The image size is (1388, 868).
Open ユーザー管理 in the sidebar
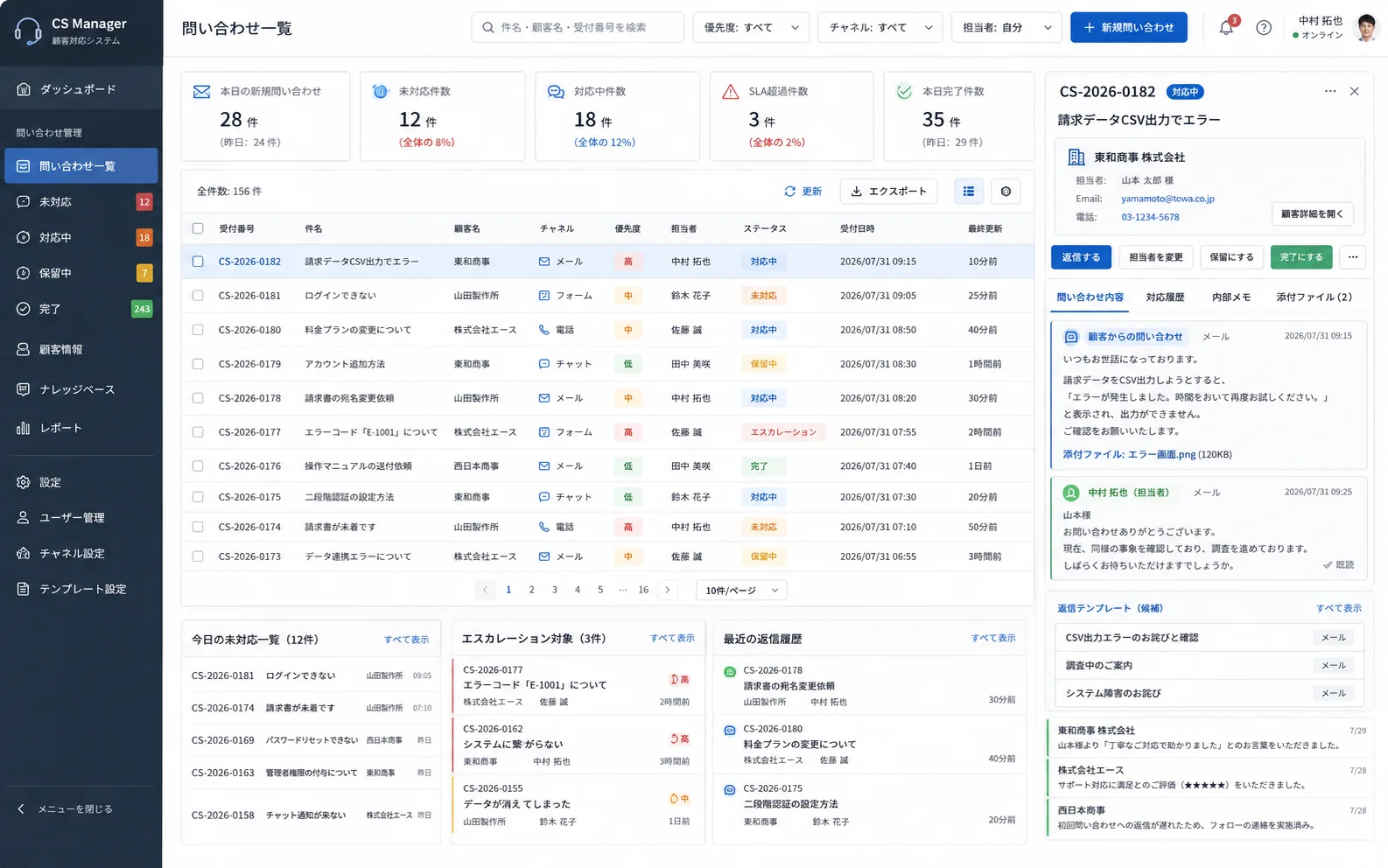[81, 518]
